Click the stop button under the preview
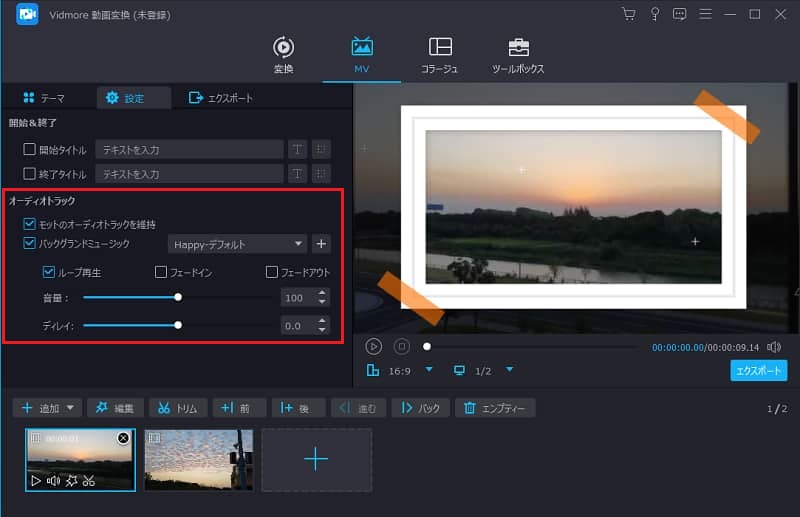Viewport: 800px width, 517px height. click(x=401, y=347)
